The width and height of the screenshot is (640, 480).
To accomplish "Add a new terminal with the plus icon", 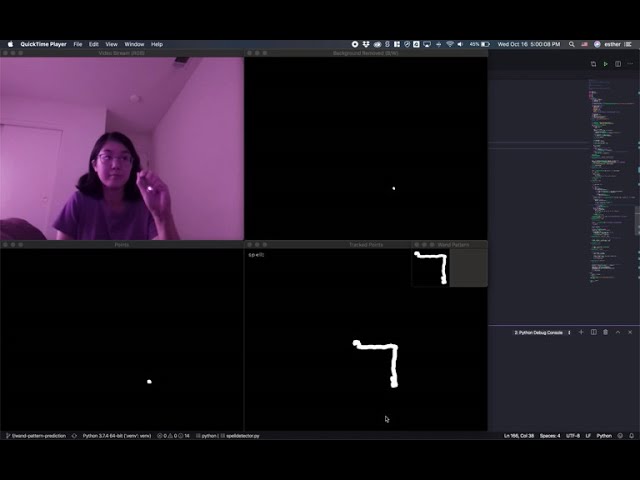I will coord(581,332).
